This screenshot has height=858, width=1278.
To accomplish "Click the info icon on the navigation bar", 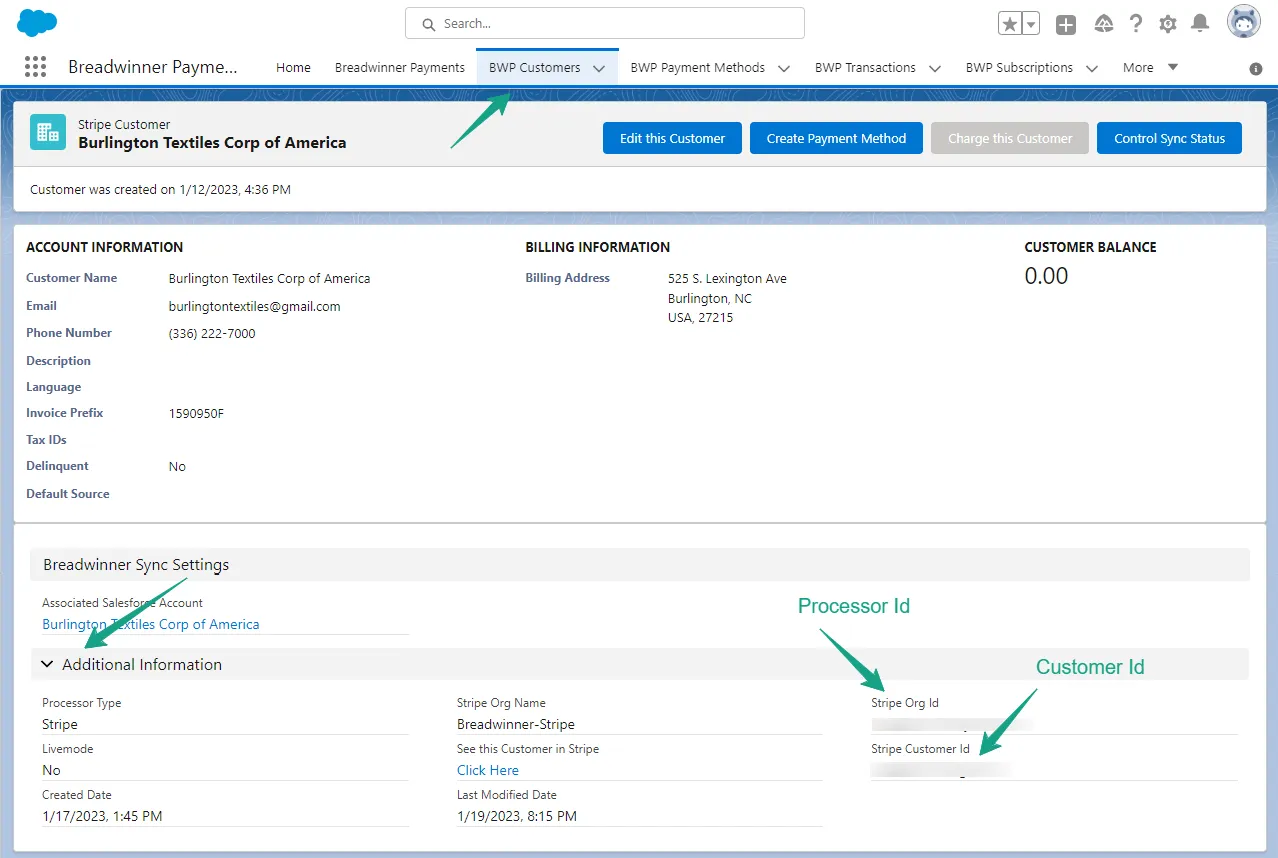I will point(1256,69).
